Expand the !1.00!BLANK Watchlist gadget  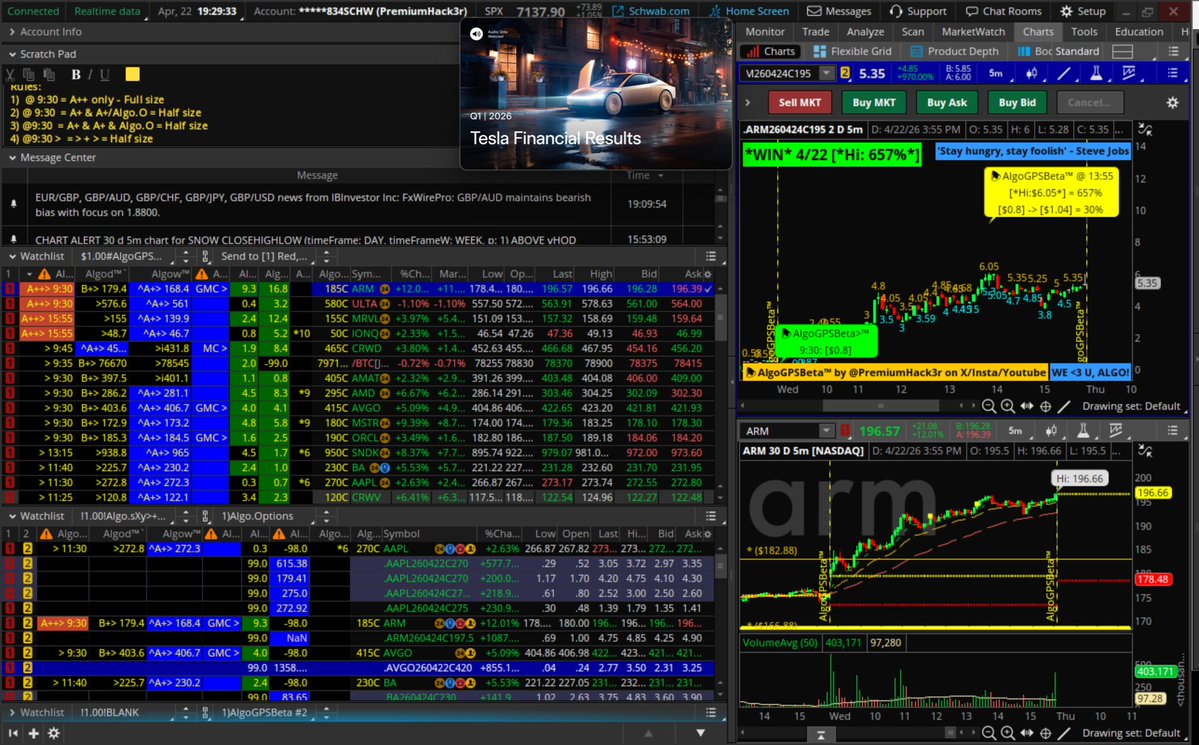click(12, 712)
